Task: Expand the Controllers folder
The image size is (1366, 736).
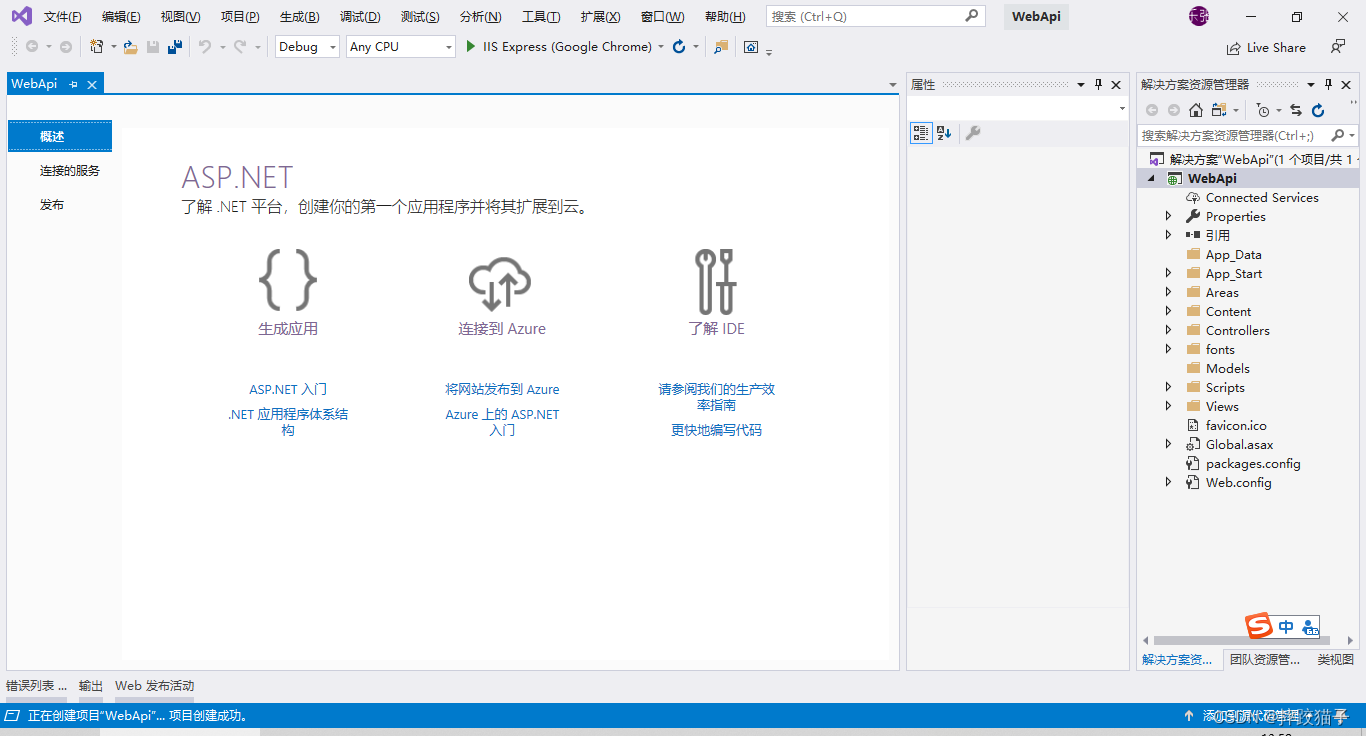Action: click(x=1168, y=330)
